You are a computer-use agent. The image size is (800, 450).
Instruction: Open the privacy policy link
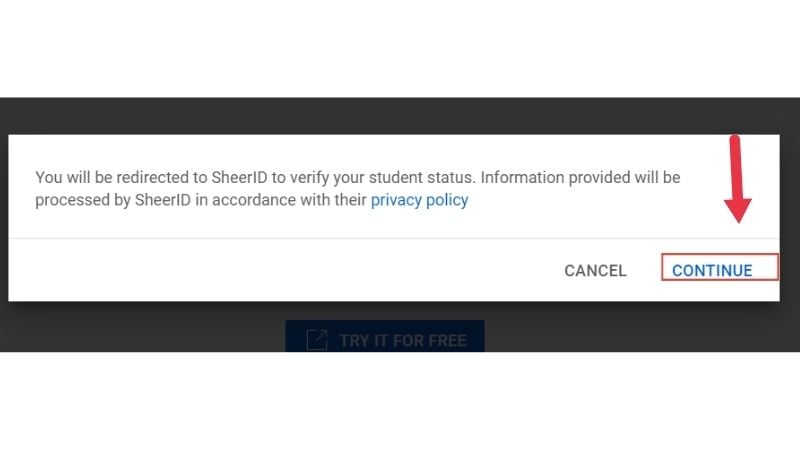[419, 200]
